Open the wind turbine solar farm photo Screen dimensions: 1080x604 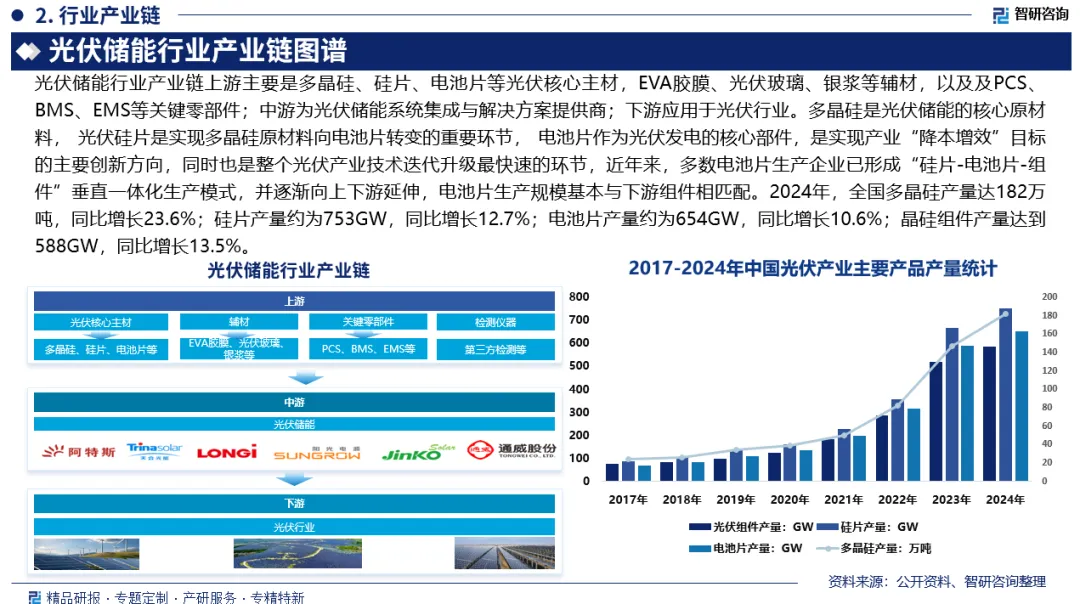coord(87,554)
